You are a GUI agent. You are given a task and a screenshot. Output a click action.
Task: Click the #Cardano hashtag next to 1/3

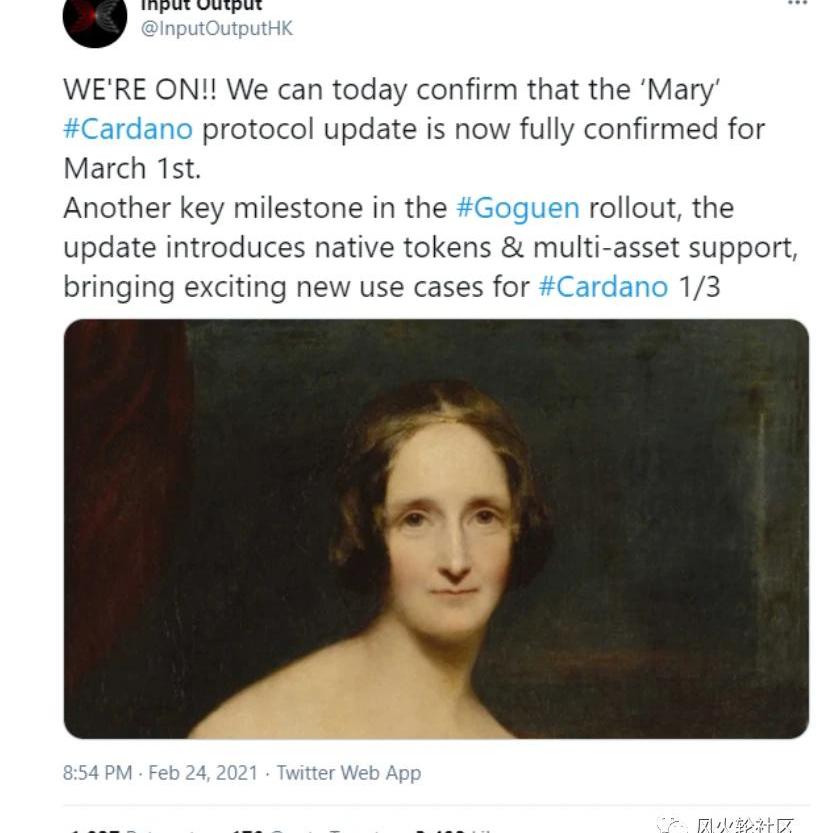point(603,287)
